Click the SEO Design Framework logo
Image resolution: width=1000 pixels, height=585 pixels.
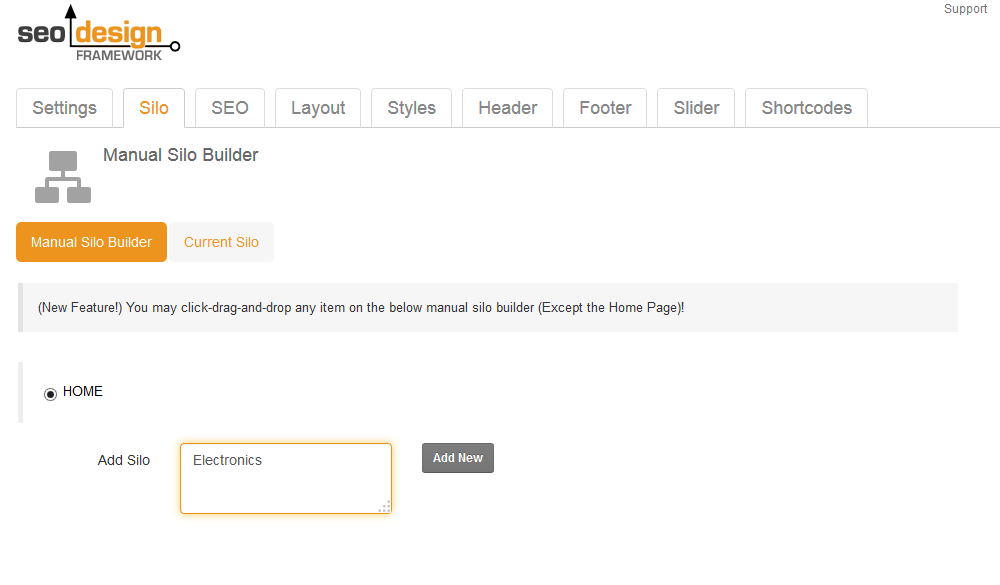(99, 33)
